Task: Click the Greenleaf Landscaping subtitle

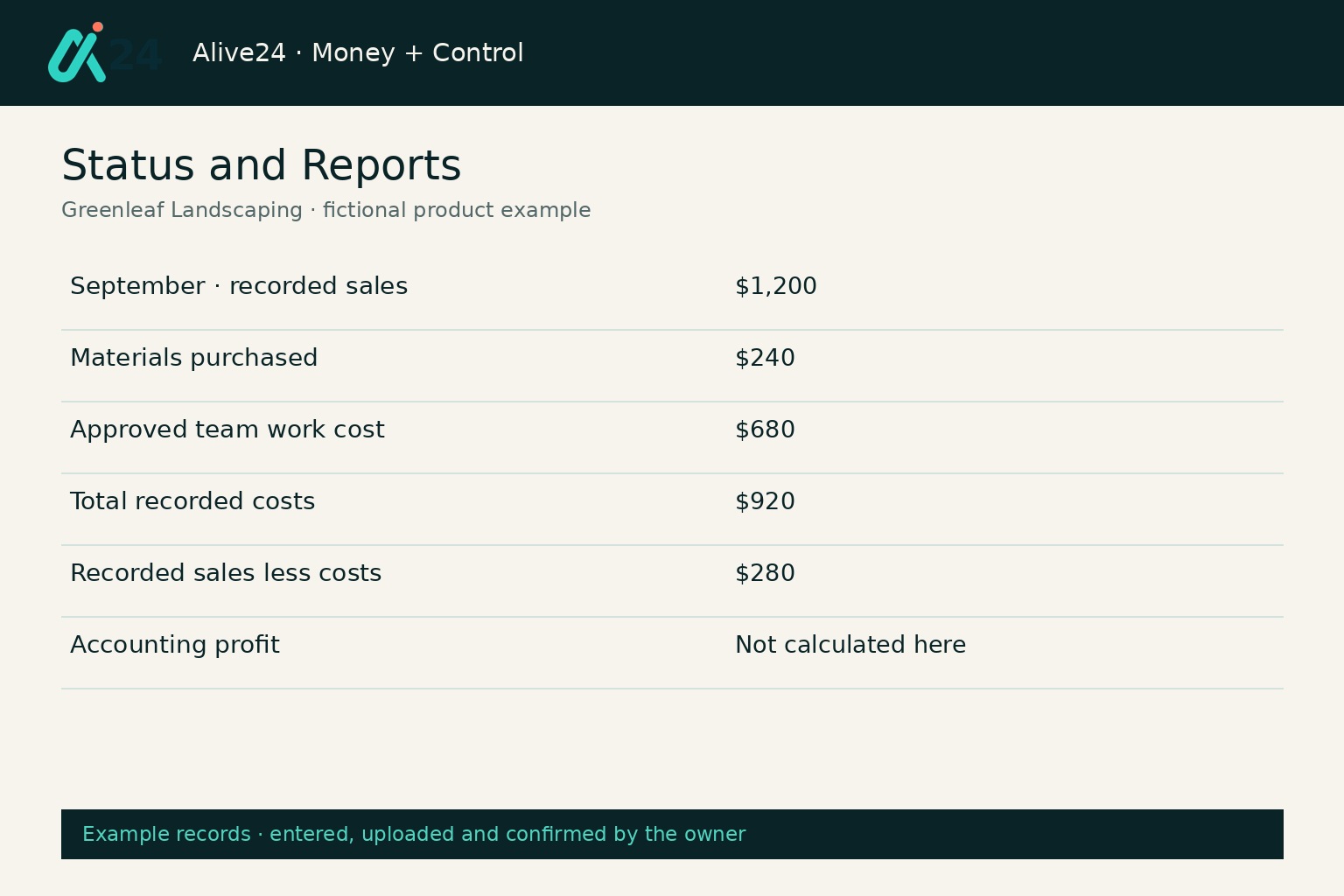Action: pyautogui.click(x=325, y=210)
